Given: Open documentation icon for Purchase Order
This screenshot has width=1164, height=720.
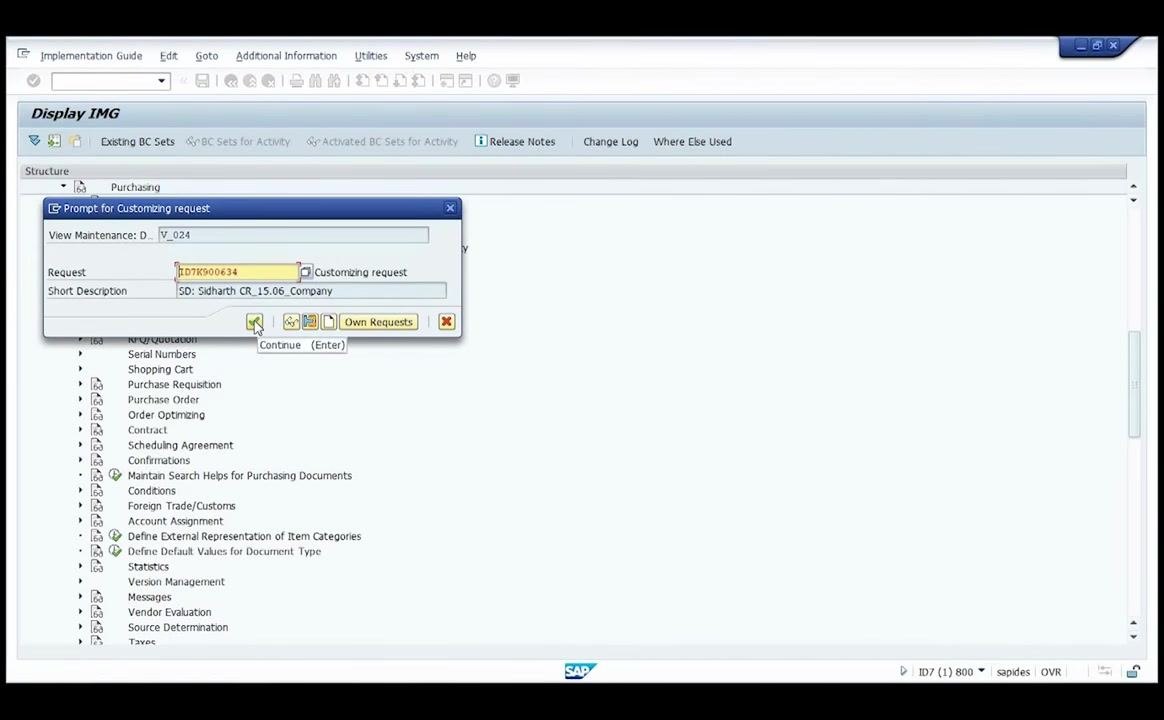Looking at the screenshot, I should (97, 399).
